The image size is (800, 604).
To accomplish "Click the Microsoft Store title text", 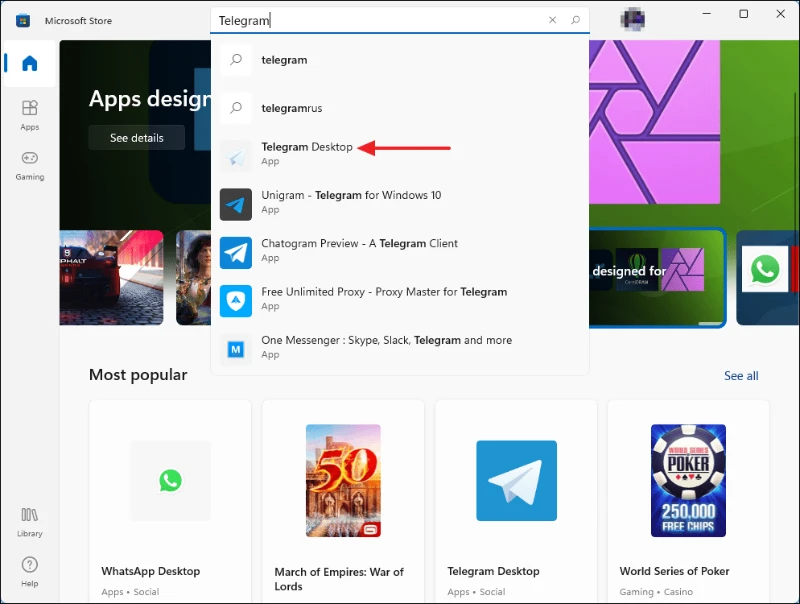I will pyautogui.click(x=78, y=21).
